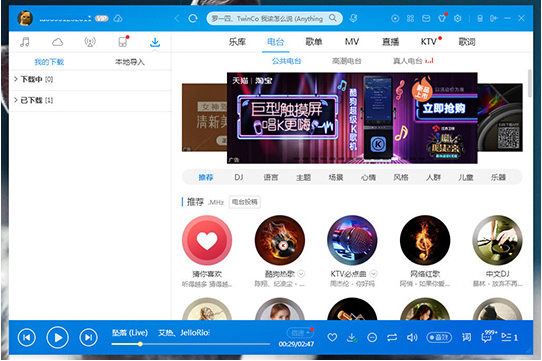The height and width of the screenshot is (361, 542).
Task: Select the 语言 radio category
Action: coord(271,177)
